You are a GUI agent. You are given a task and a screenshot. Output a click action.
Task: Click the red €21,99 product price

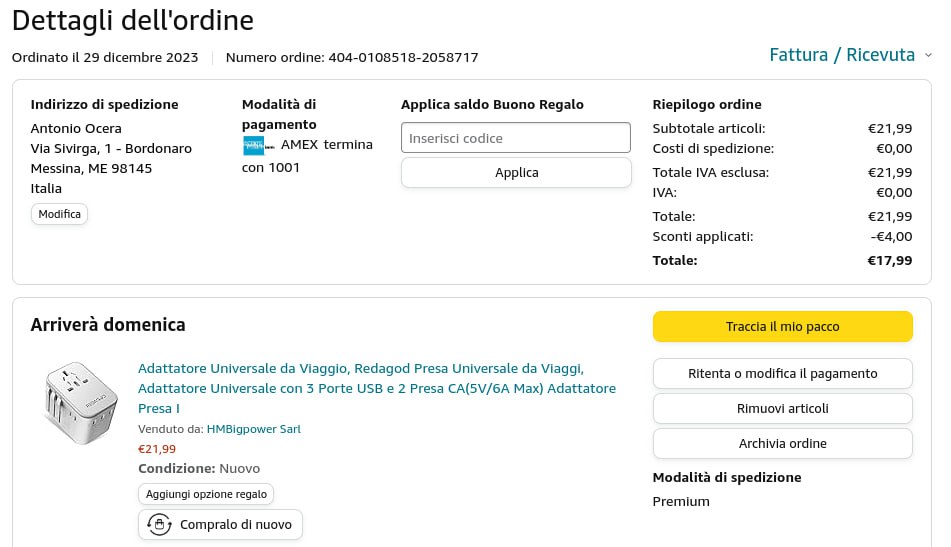(x=157, y=449)
